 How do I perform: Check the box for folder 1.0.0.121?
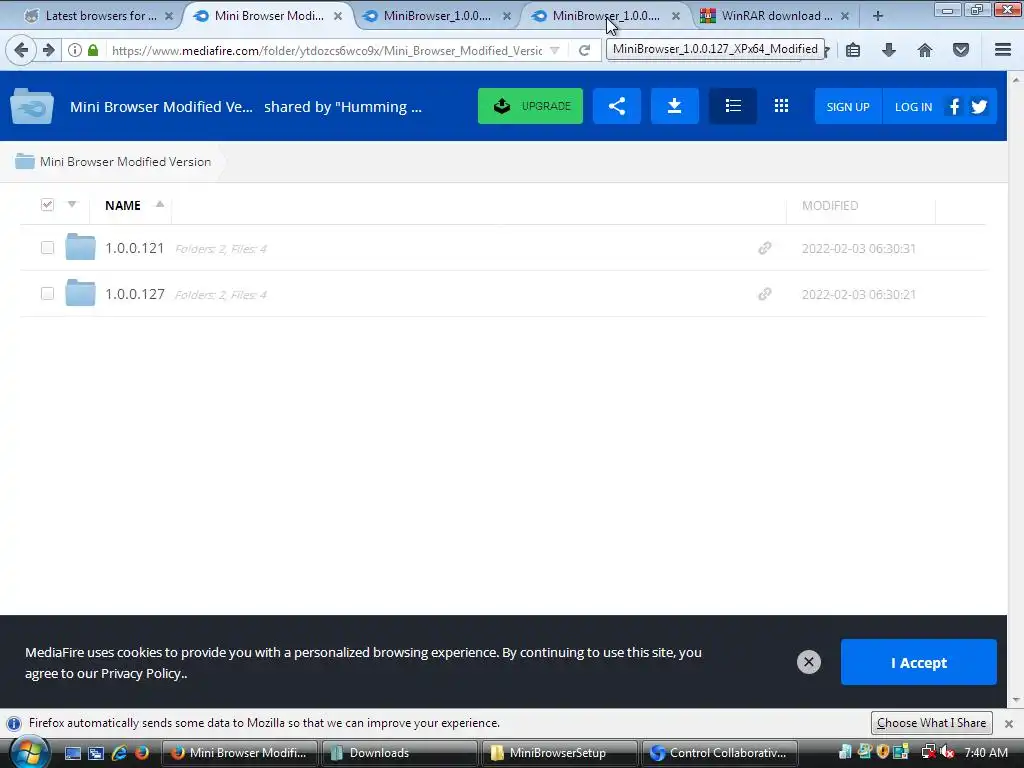click(x=47, y=248)
